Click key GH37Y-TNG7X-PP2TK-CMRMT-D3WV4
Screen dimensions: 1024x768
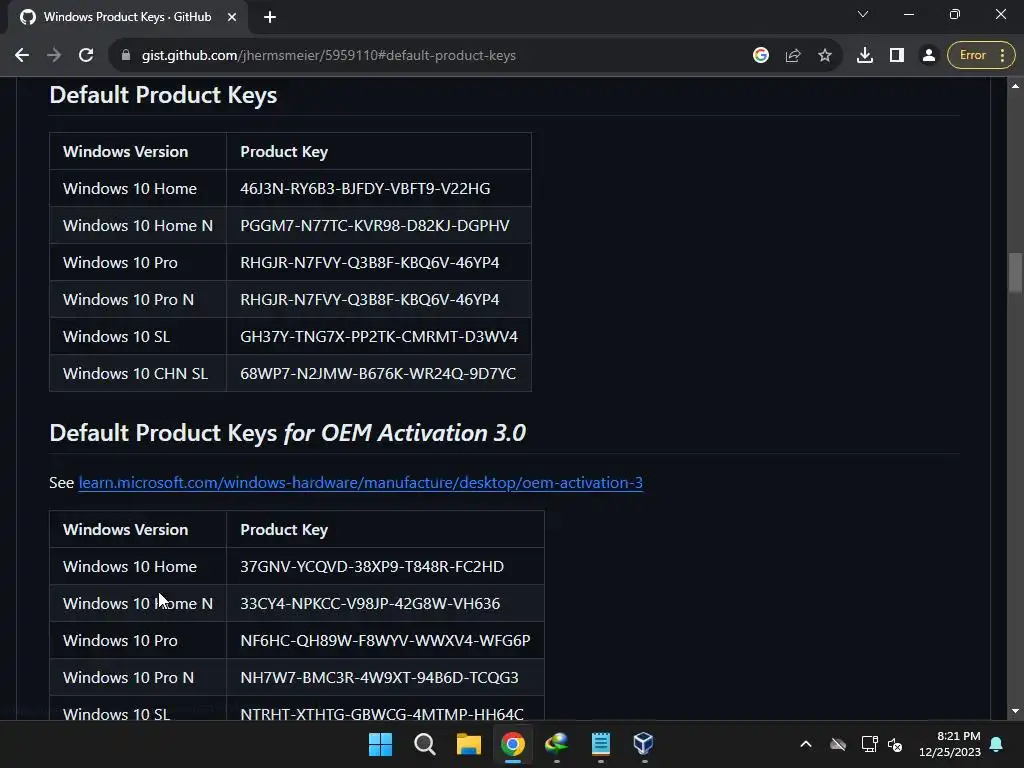coord(379,337)
